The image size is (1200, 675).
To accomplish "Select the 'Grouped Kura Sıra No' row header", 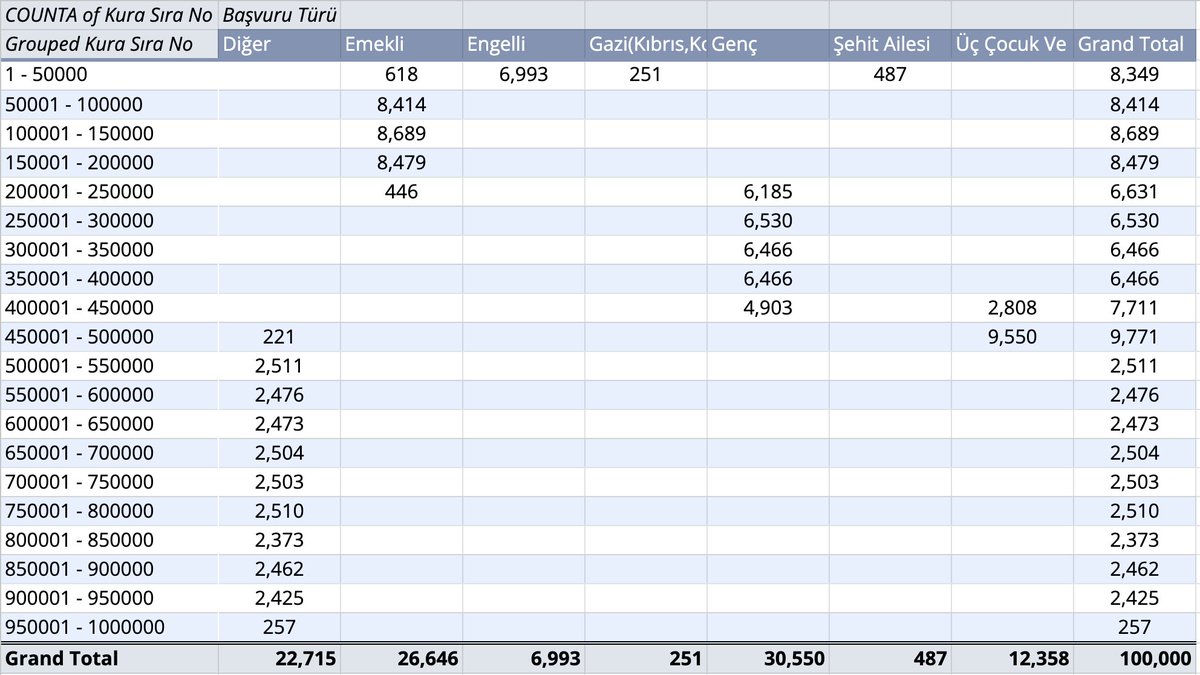I will coord(109,44).
